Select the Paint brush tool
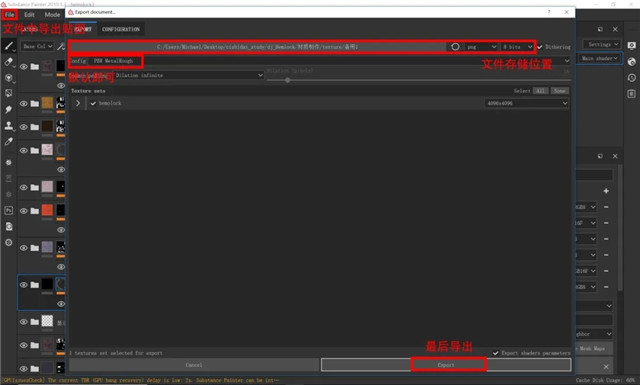The width and height of the screenshot is (640, 385). 9,46
